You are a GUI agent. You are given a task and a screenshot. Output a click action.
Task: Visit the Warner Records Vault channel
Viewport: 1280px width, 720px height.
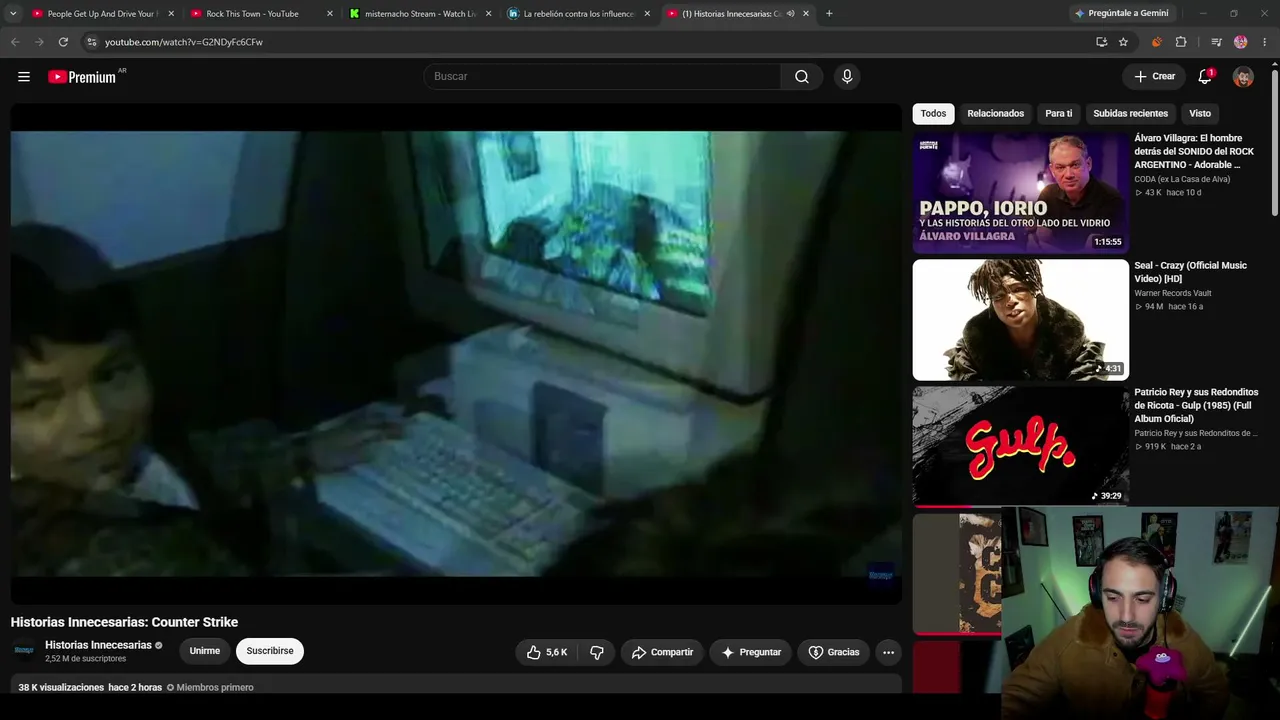pyautogui.click(x=1173, y=293)
